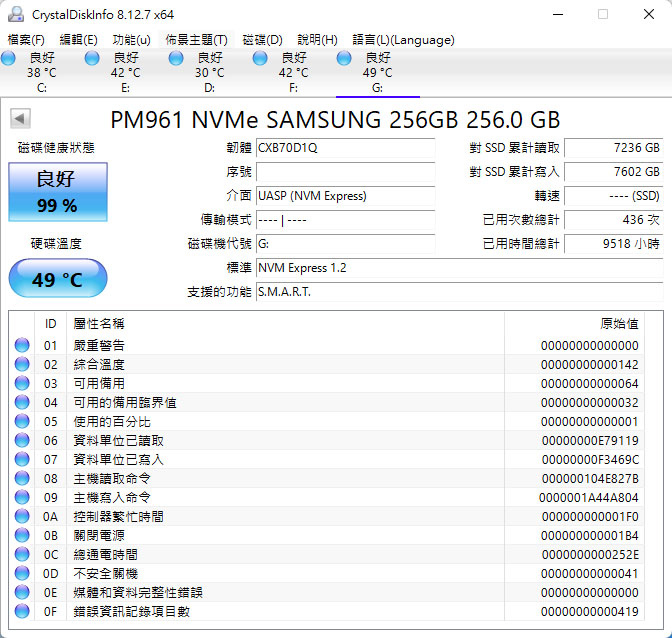Click status icon of attribute 08 主機讀取命令
Image resolution: width=672 pixels, height=638 pixels.
[x=22, y=478]
